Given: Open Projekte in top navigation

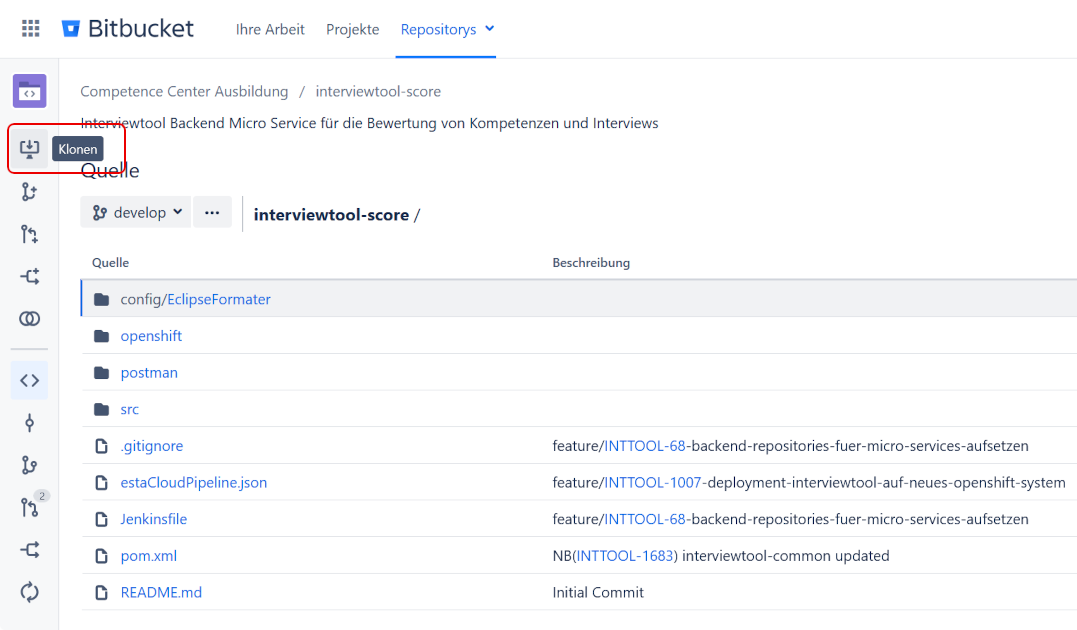Looking at the screenshot, I should [352, 29].
